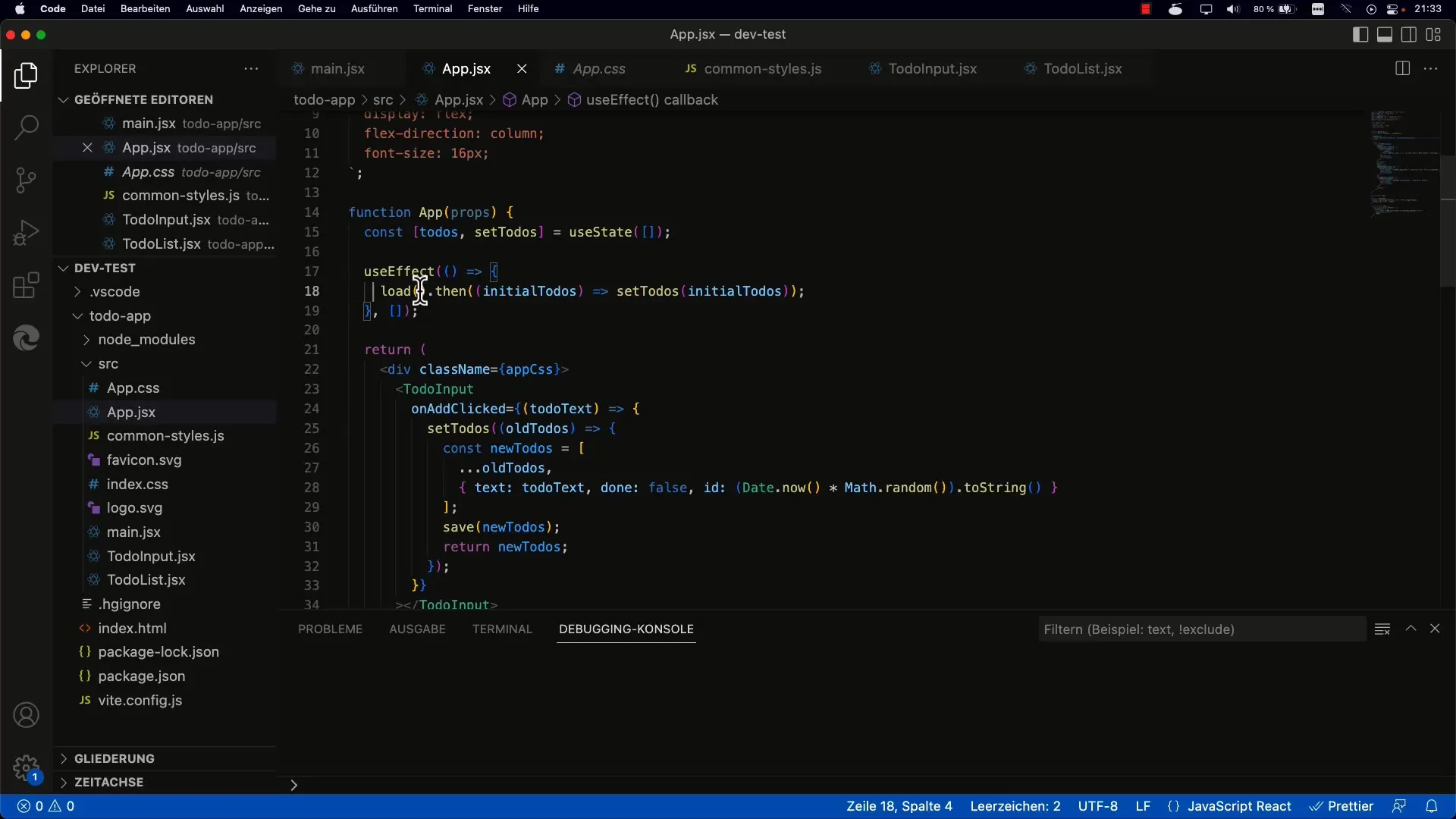Open the Edge browser tools icon
The width and height of the screenshot is (1456, 819).
(26, 337)
